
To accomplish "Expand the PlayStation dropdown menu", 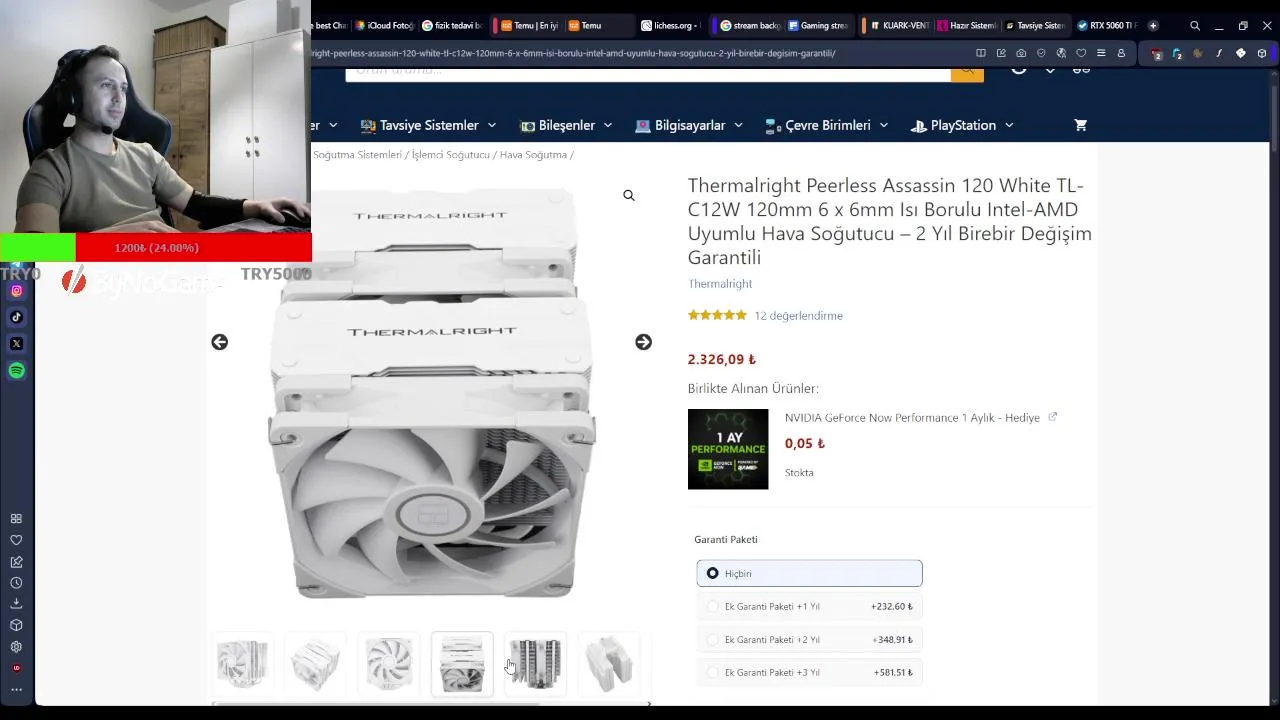I will tap(962, 125).
